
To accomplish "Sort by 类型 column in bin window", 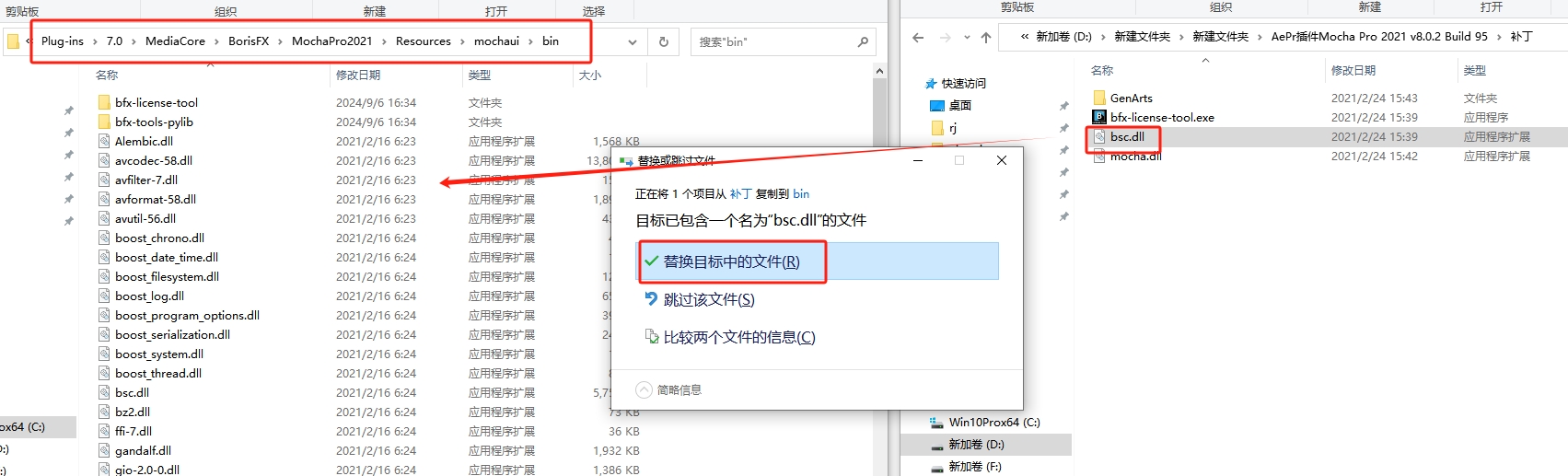I will coord(480,75).
